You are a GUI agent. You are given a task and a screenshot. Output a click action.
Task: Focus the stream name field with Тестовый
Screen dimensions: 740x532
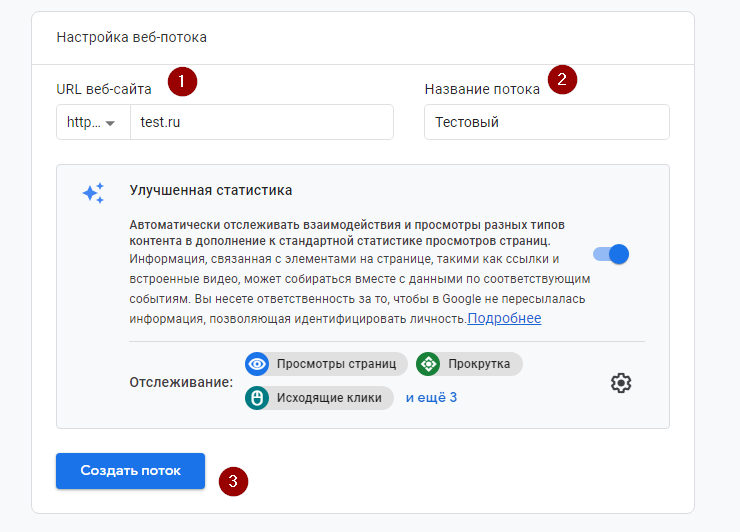pyautogui.click(x=546, y=122)
